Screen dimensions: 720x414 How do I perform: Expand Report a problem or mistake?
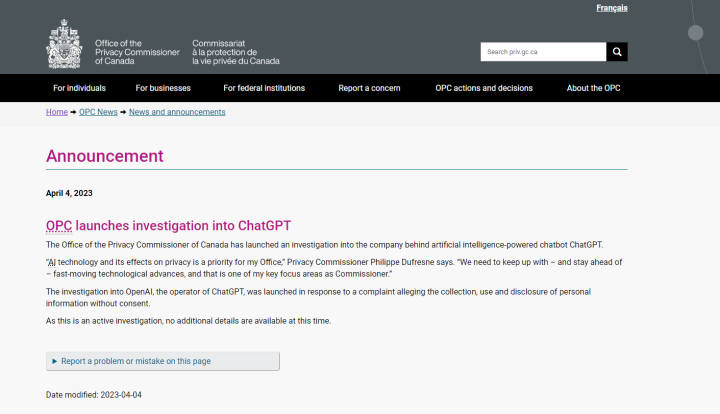tap(163, 361)
